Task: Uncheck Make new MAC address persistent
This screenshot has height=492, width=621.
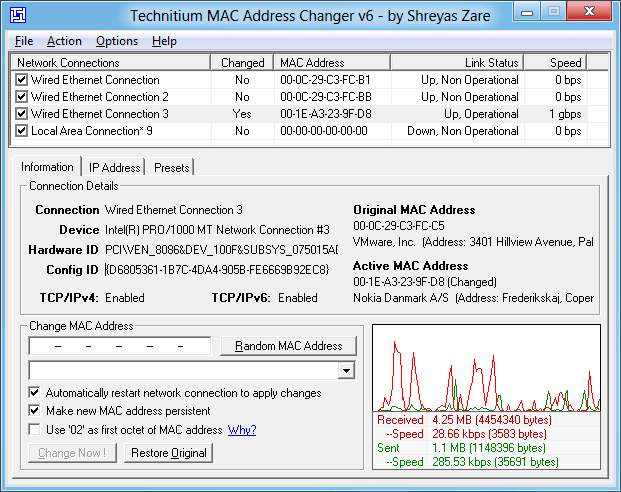Action: click(x=34, y=410)
